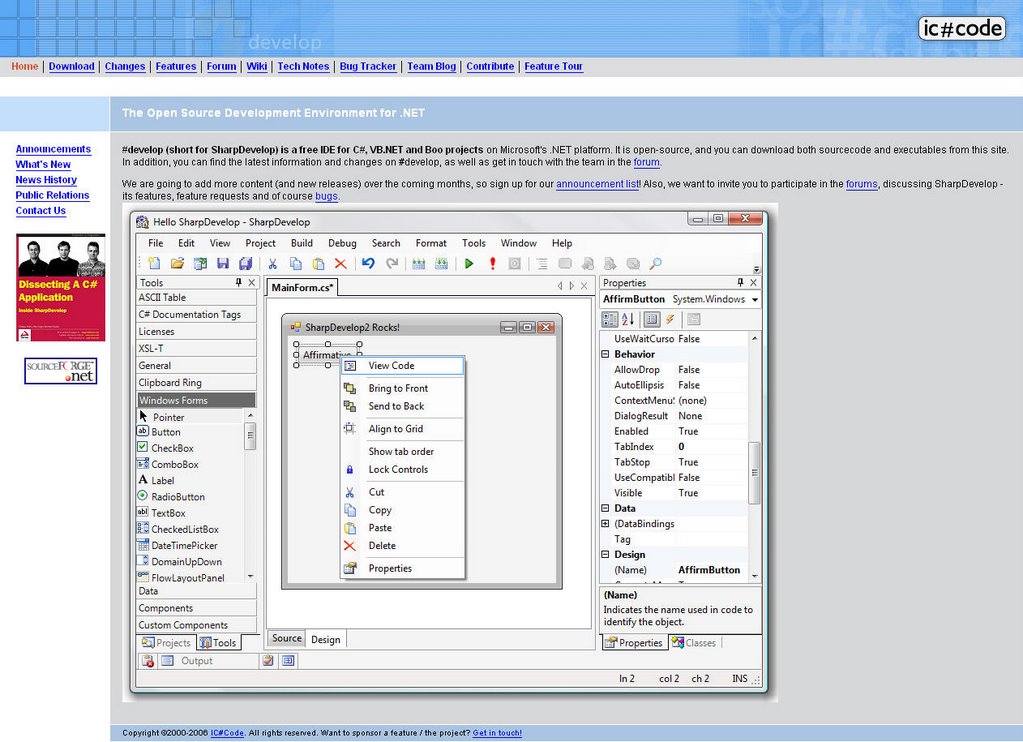Switch to the Projects tab

pyautogui.click(x=166, y=643)
